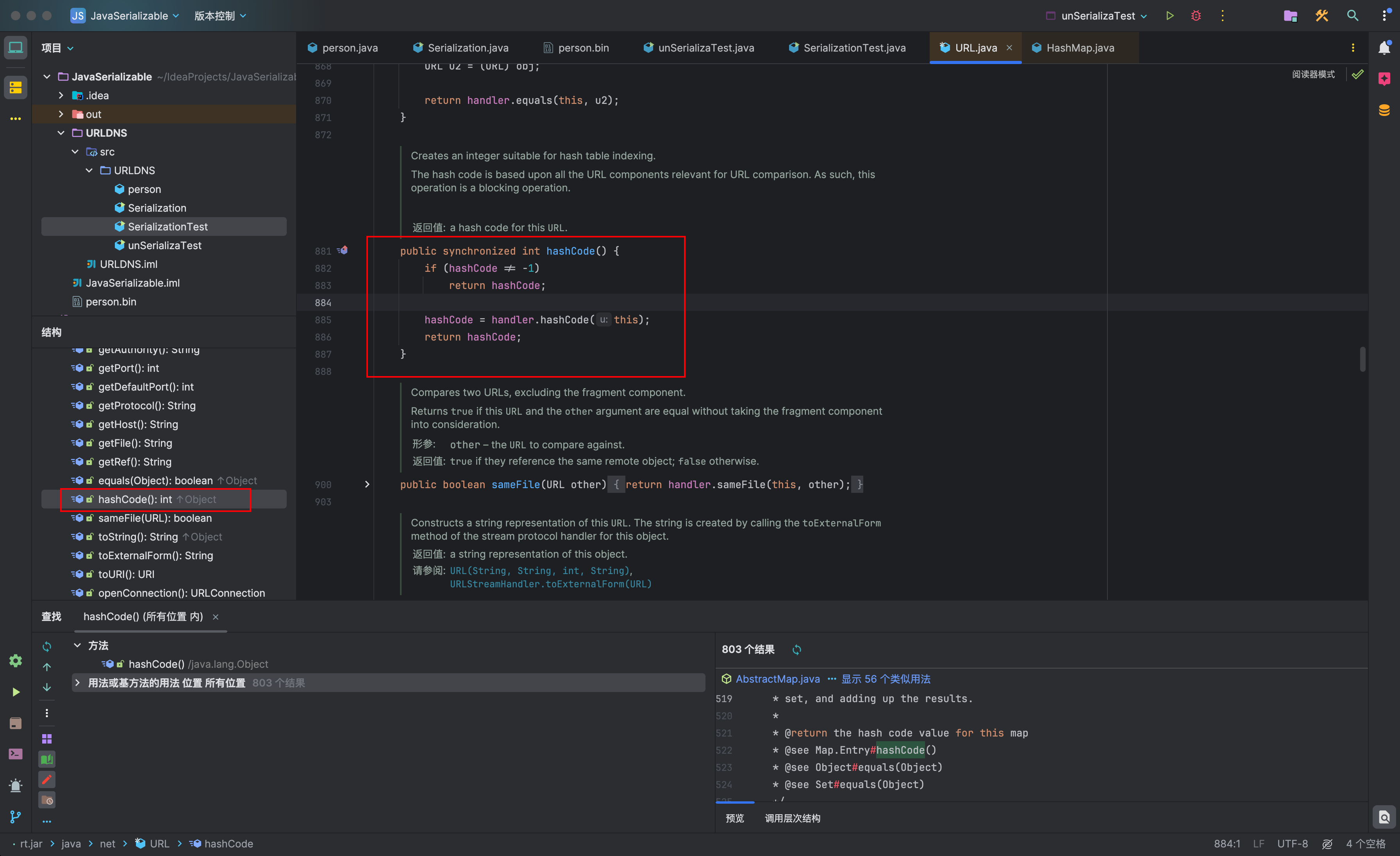The width and height of the screenshot is (1400, 856).
Task: Open the unSerializaTest run configuration dropdown
Action: point(1096,16)
